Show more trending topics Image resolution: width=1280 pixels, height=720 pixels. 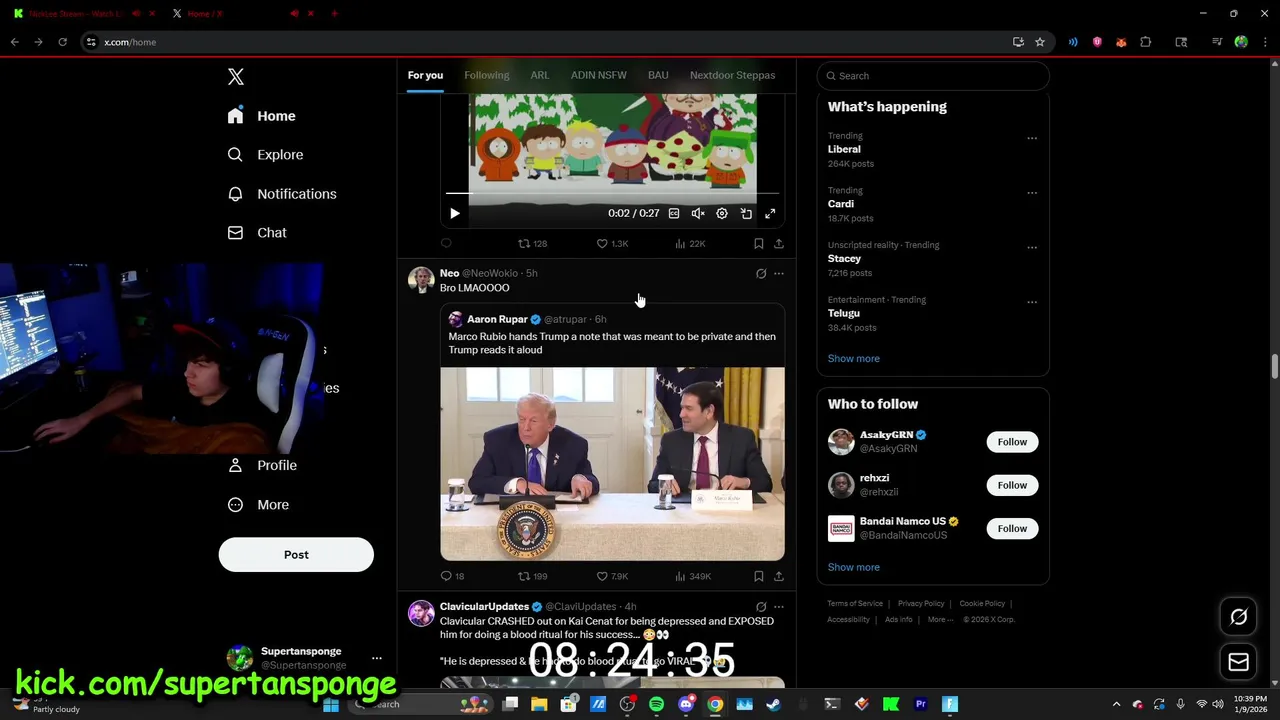pyautogui.click(x=854, y=358)
